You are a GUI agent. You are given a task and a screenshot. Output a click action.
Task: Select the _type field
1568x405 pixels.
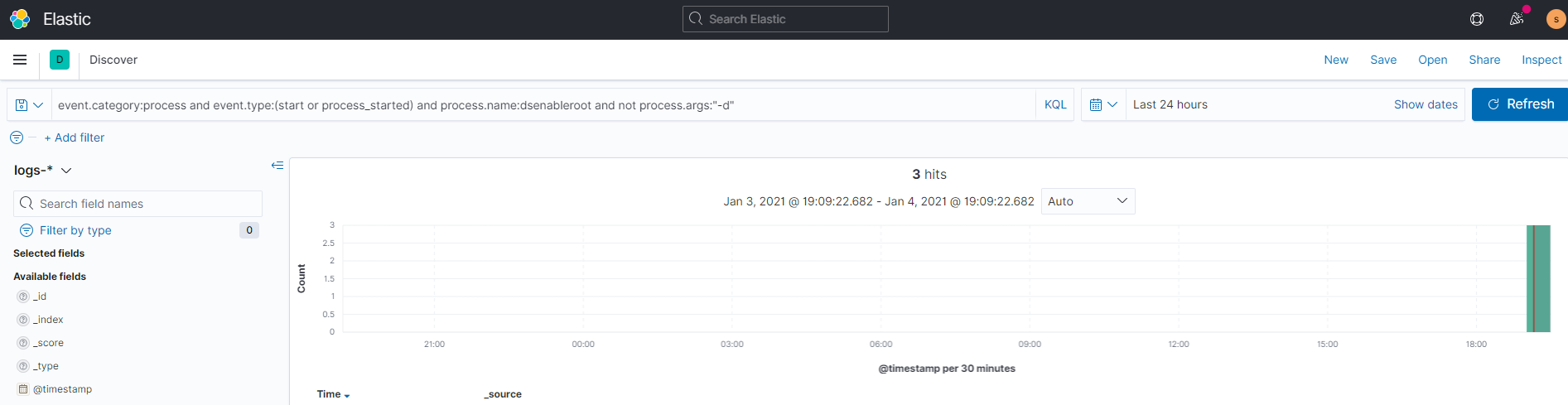[46, 366]
